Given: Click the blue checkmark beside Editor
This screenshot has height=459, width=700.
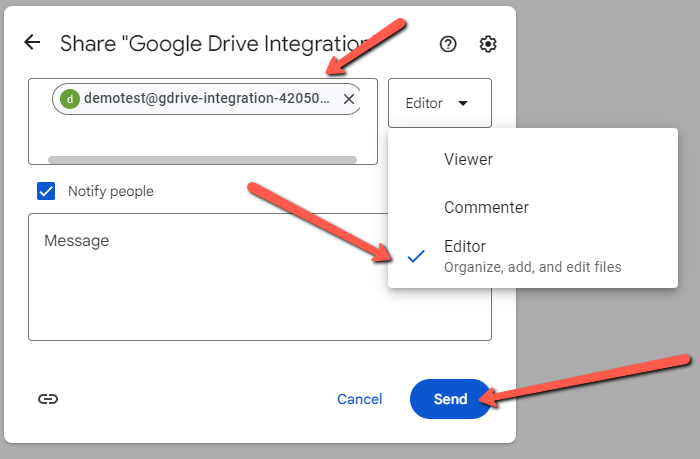Looking at the screenshot, I should (416, 256).
